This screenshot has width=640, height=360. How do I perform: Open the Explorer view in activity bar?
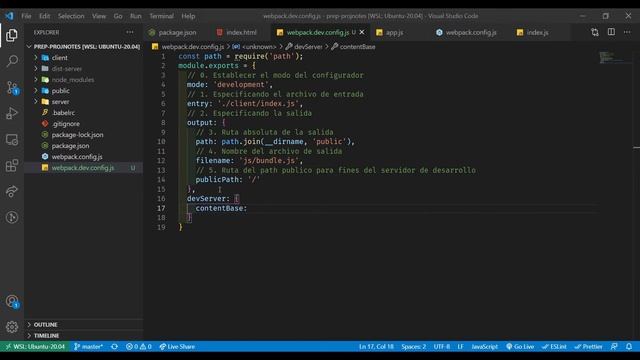[12, 36]
